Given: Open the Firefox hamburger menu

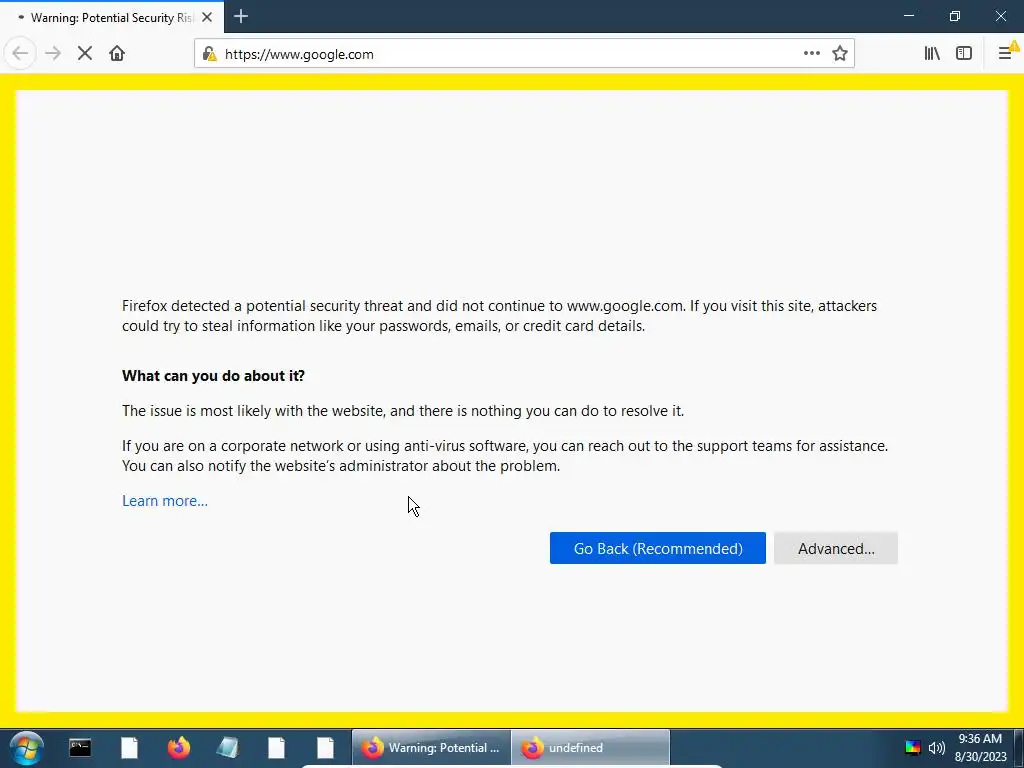Looking at the screenshot, I should [x=1006, y=54].
